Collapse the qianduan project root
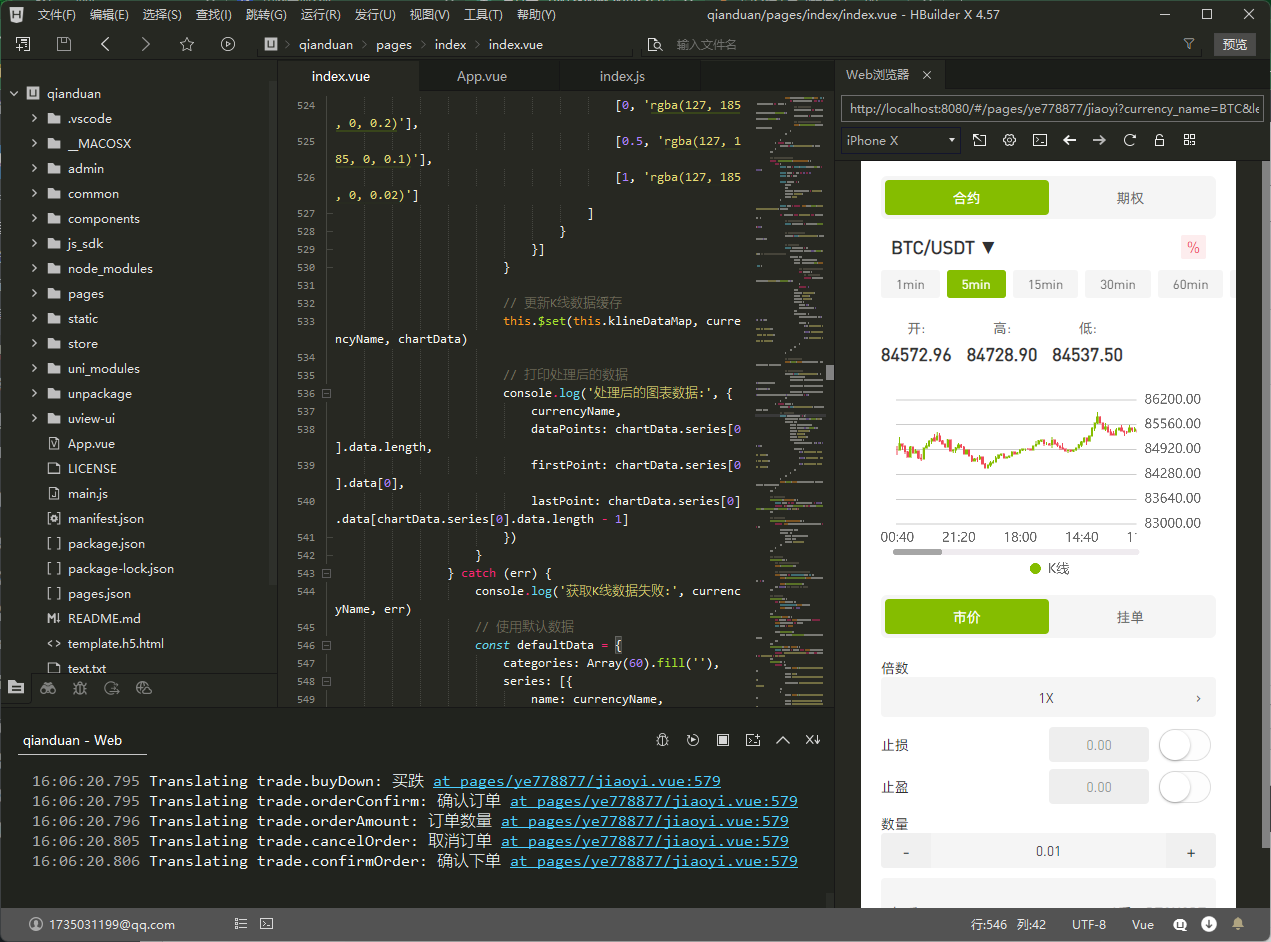The width and height of the screenshot is (1271, 942). tap(15, 94)
